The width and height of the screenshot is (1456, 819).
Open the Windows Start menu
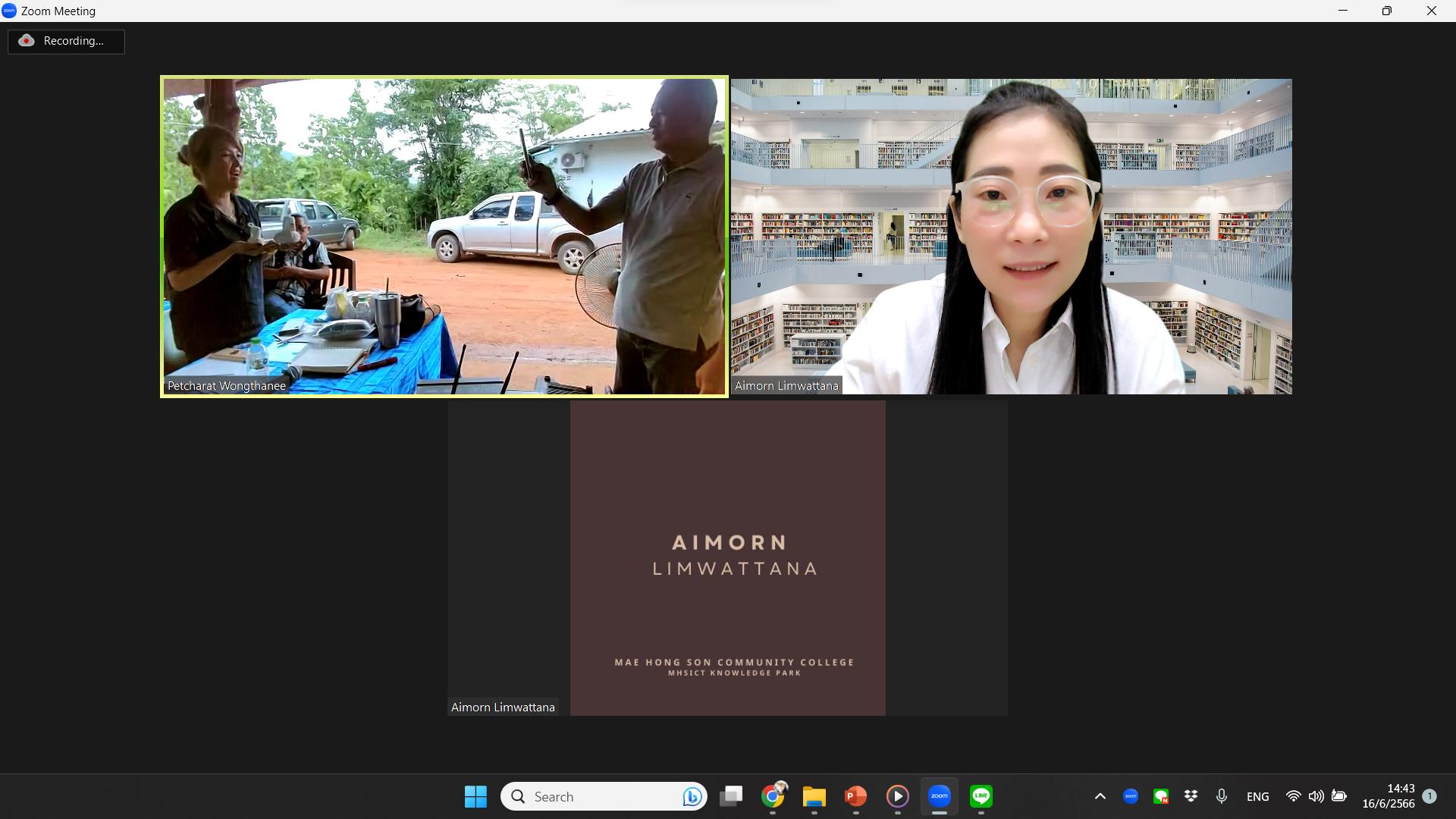[475, 796]
